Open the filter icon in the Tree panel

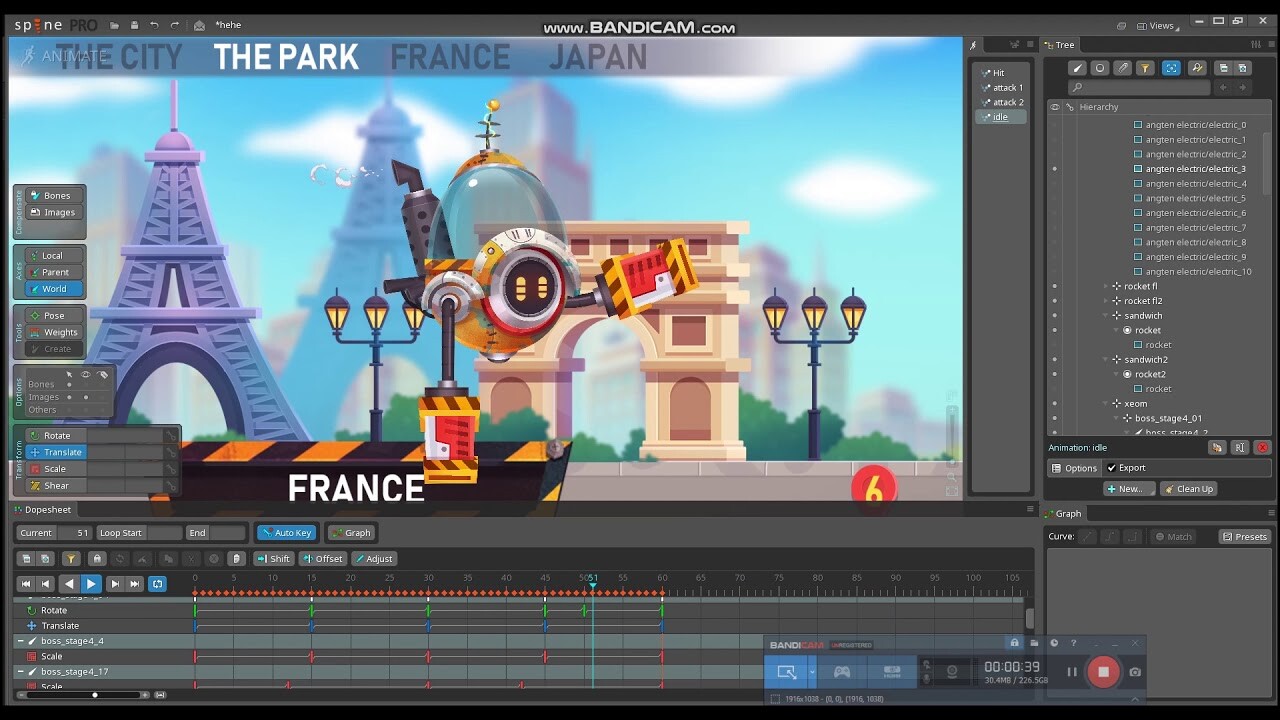pyautogui.click(x=1147, y=68)
